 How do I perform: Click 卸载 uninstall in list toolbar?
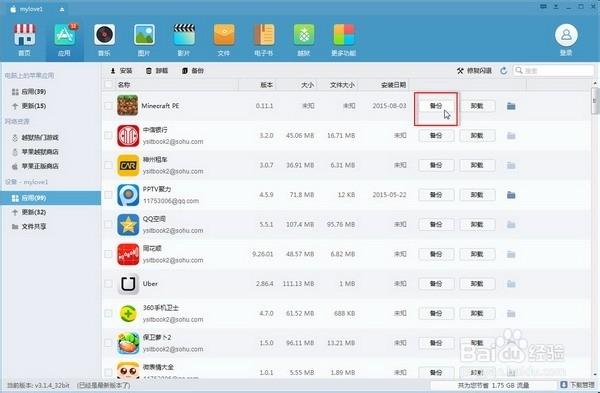(157, 71)
